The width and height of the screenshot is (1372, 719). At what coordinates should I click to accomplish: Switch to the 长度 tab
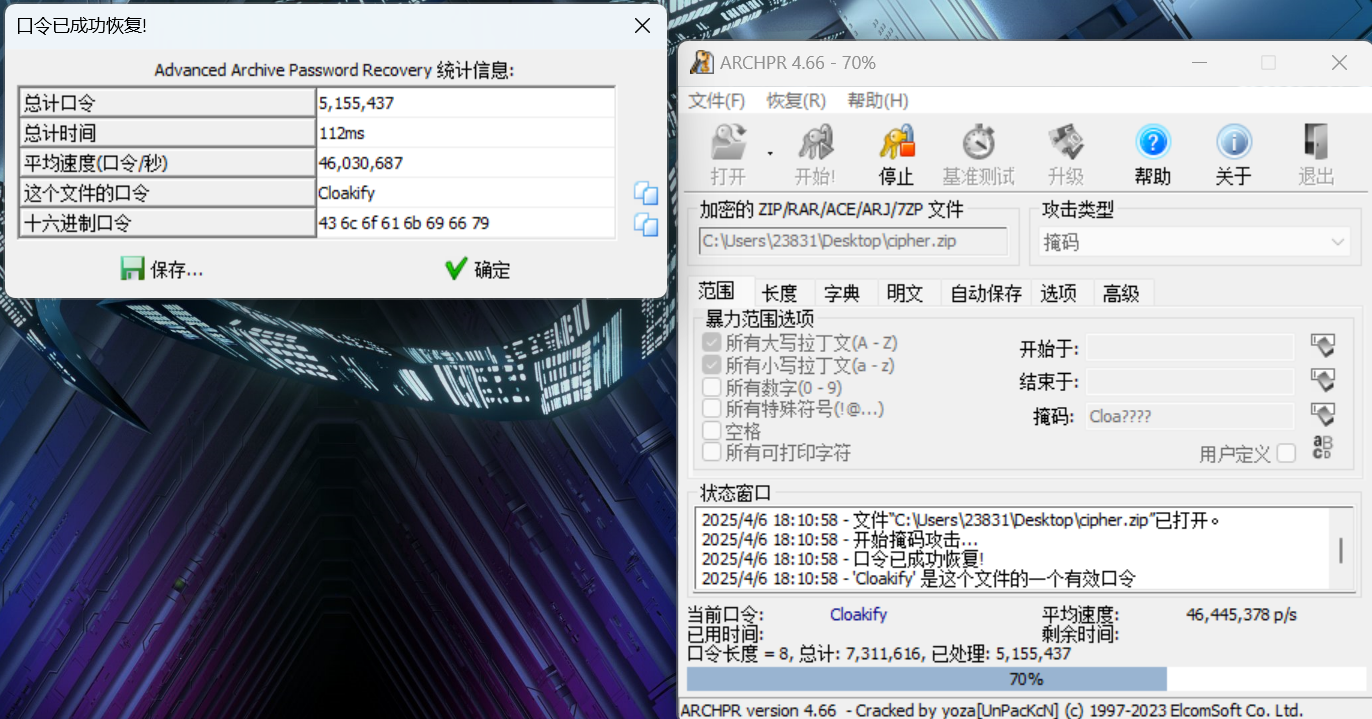(x=779, y=293)
